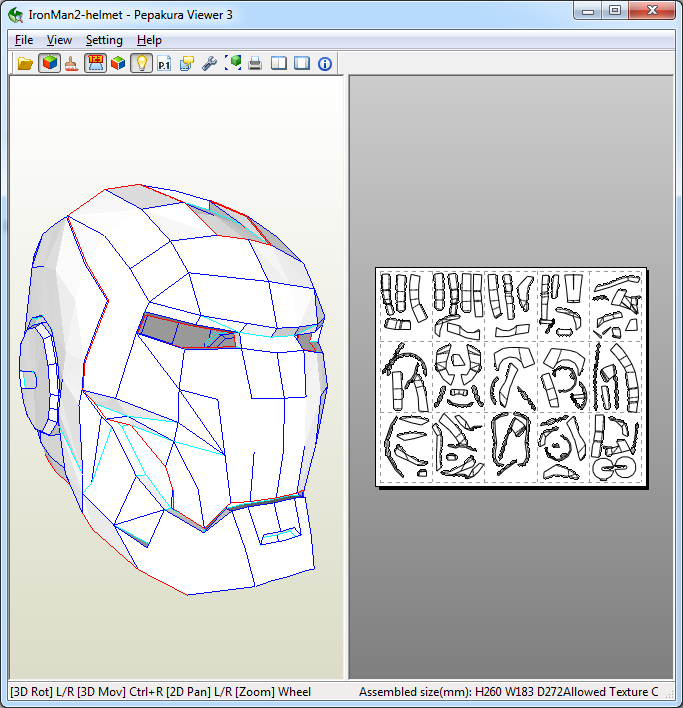Toggle the edge ID 123 display button

pyautogui.click(x=95, y=63)
